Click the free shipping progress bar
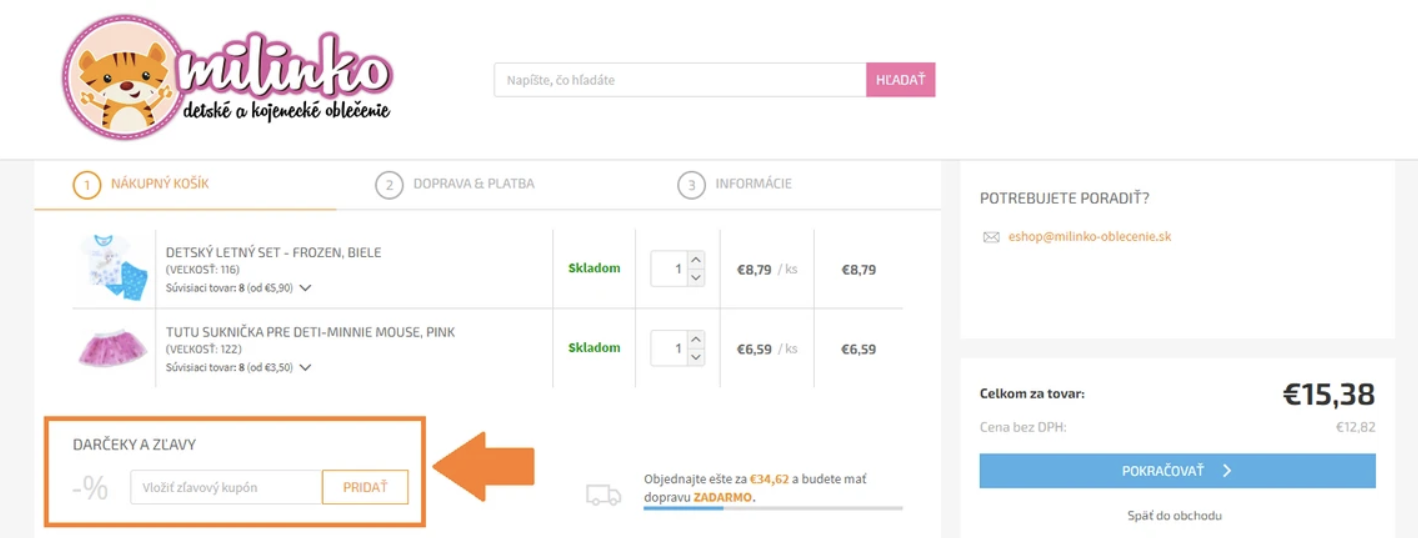Screen dimensions: 1418x538 (772, 508)
